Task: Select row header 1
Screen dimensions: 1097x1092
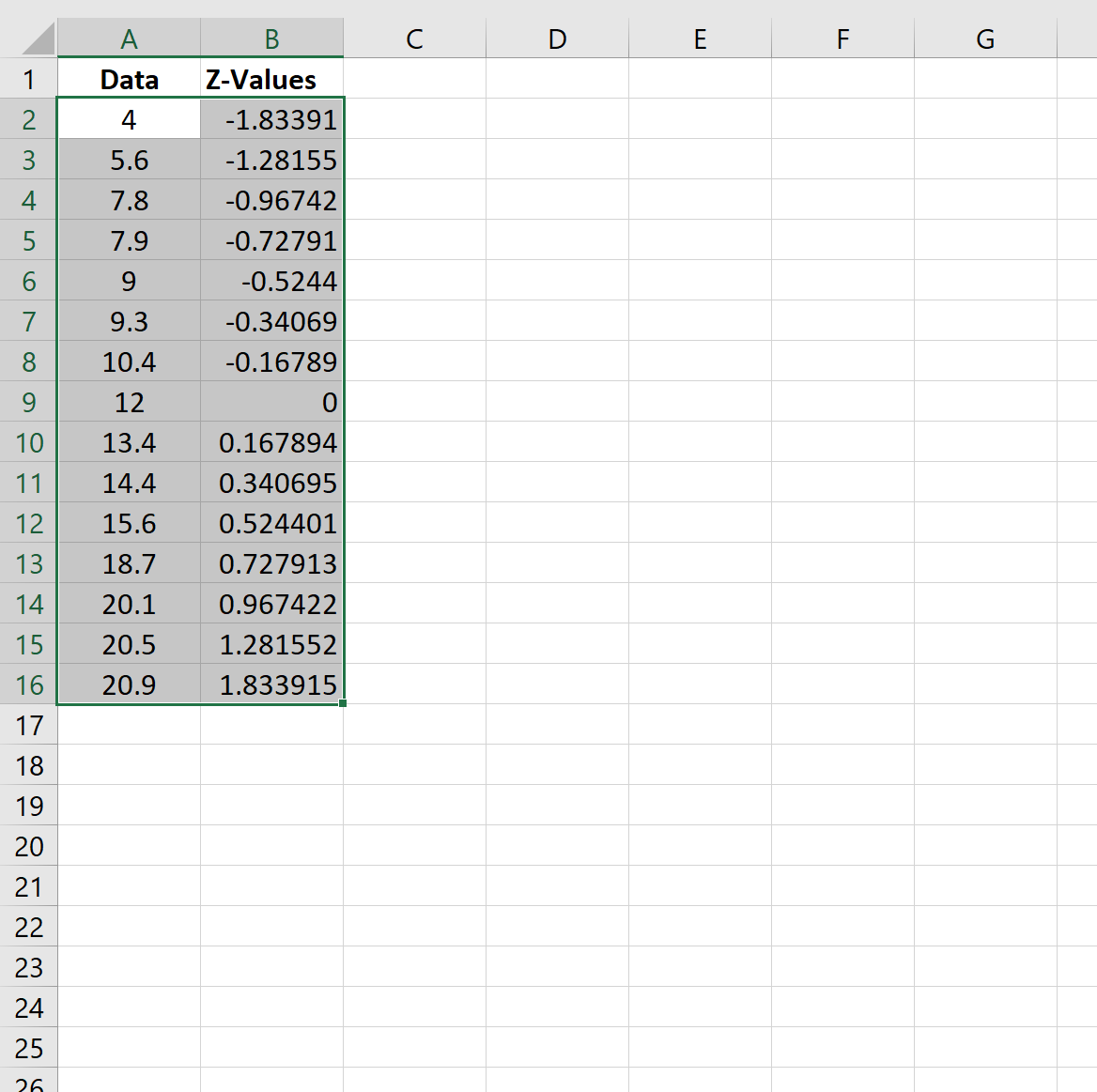Action: (x=28, y=79)
